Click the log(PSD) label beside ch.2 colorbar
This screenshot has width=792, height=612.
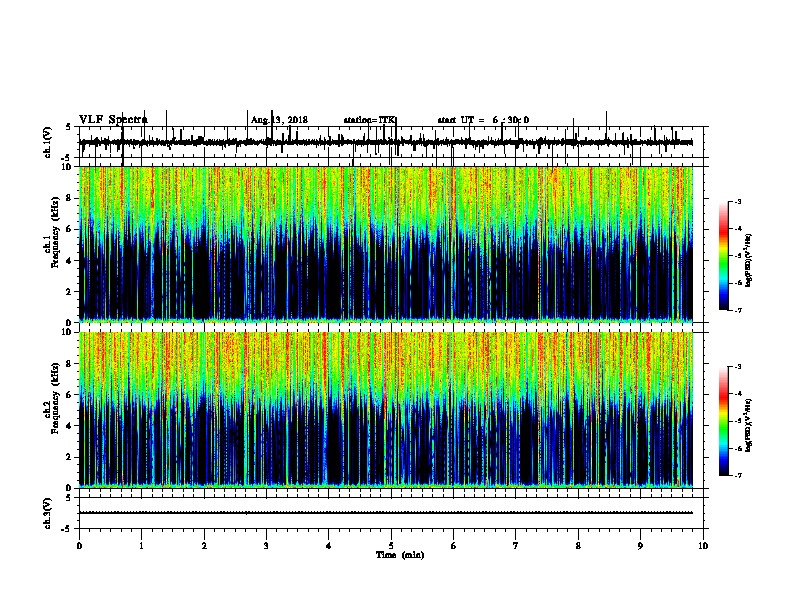[748, 425]
